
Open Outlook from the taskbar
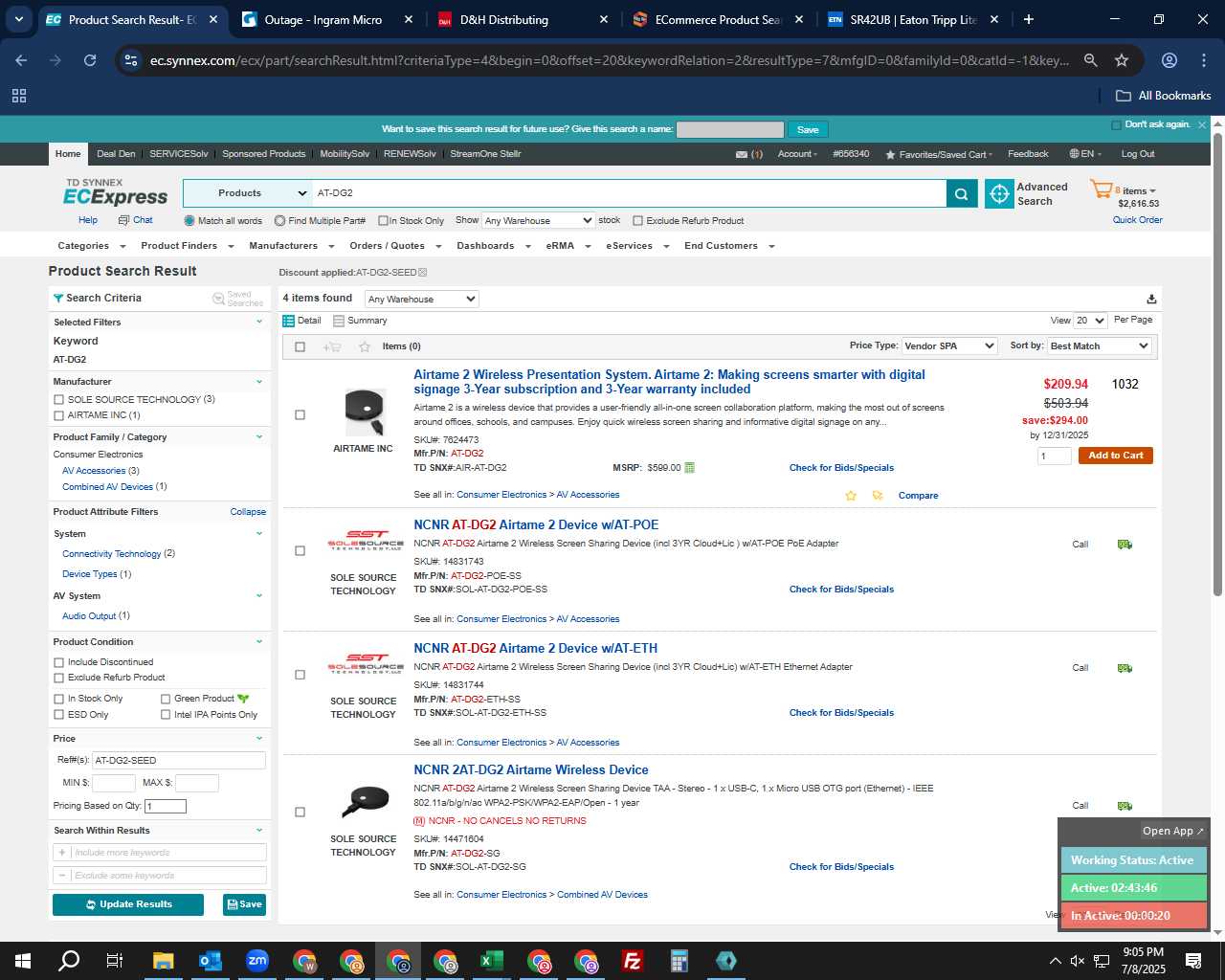point(211,961)
